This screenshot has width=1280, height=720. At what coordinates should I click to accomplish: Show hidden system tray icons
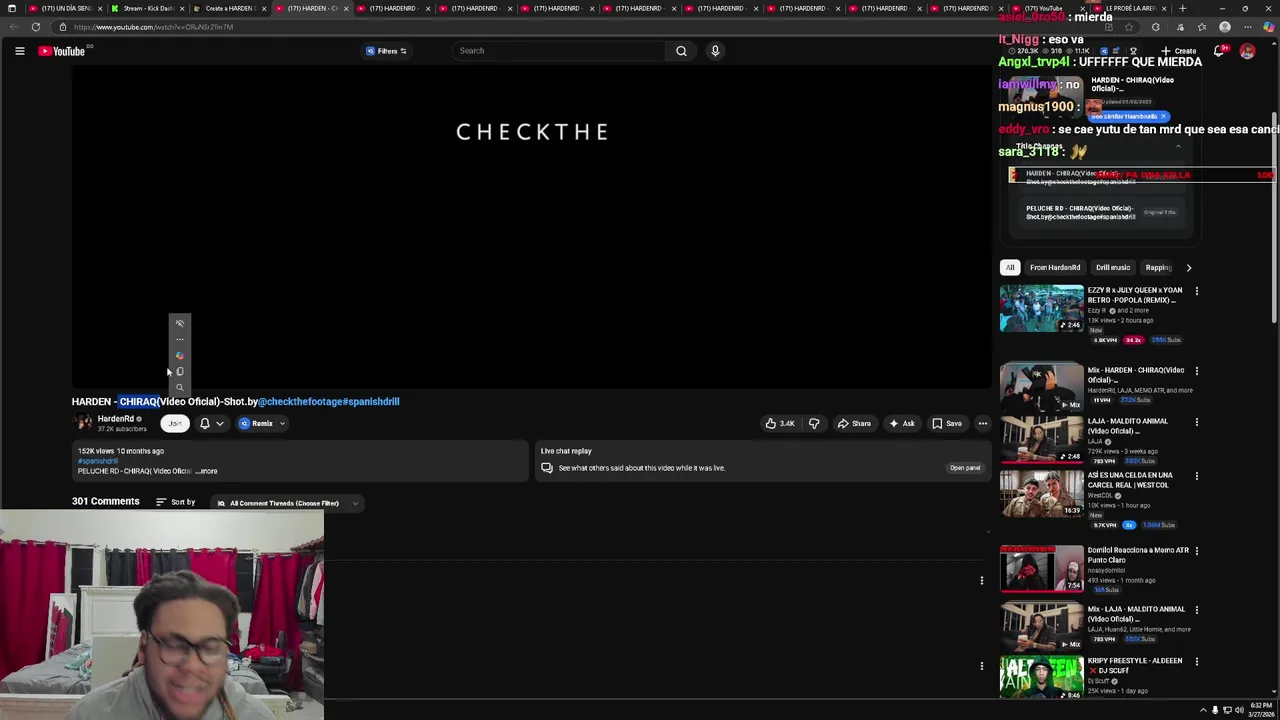[x=1203, y=710]
